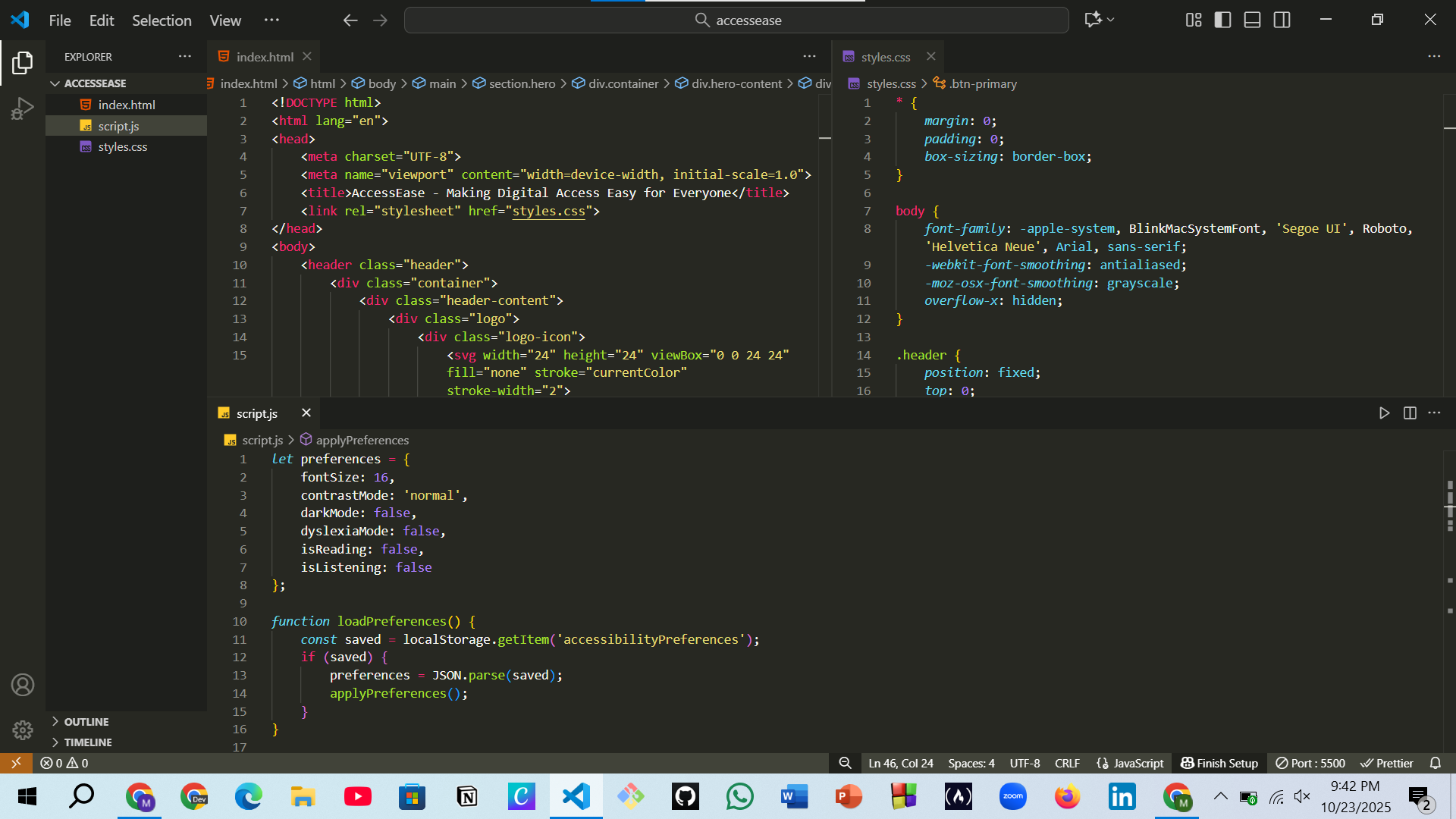
Task: Expand the Timeline section
Action: pos(87,742)
